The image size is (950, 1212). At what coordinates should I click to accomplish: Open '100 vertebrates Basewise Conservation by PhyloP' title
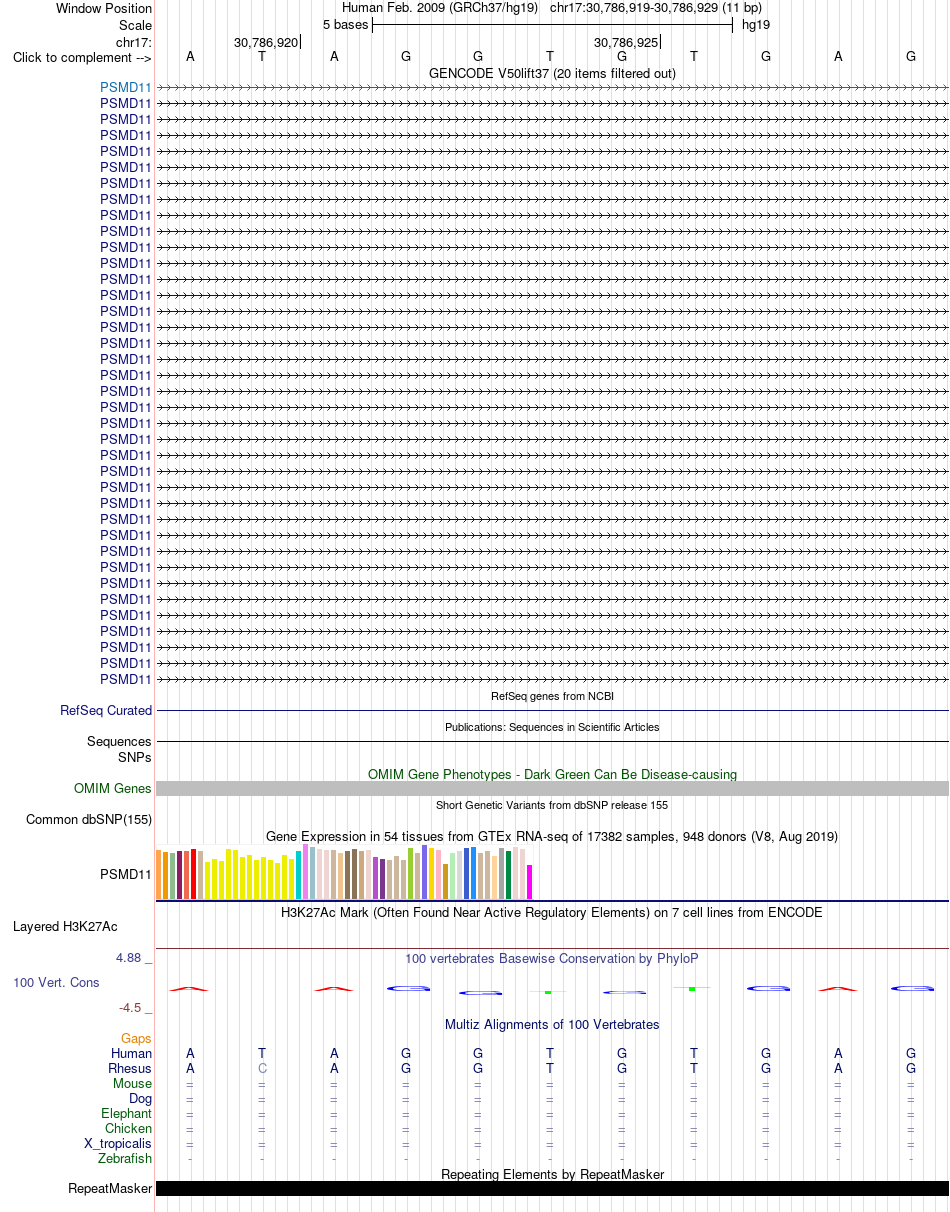(x=552, y=958)
